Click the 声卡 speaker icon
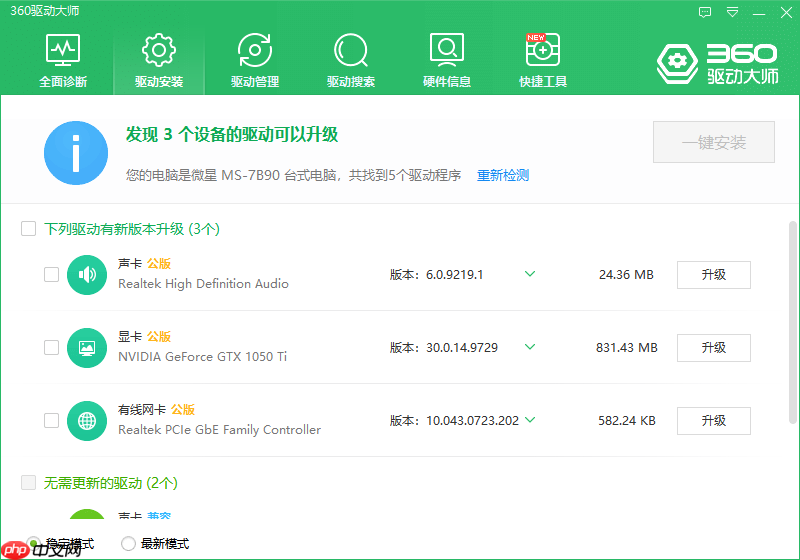The image size is (800, 560). coord(87,275)
